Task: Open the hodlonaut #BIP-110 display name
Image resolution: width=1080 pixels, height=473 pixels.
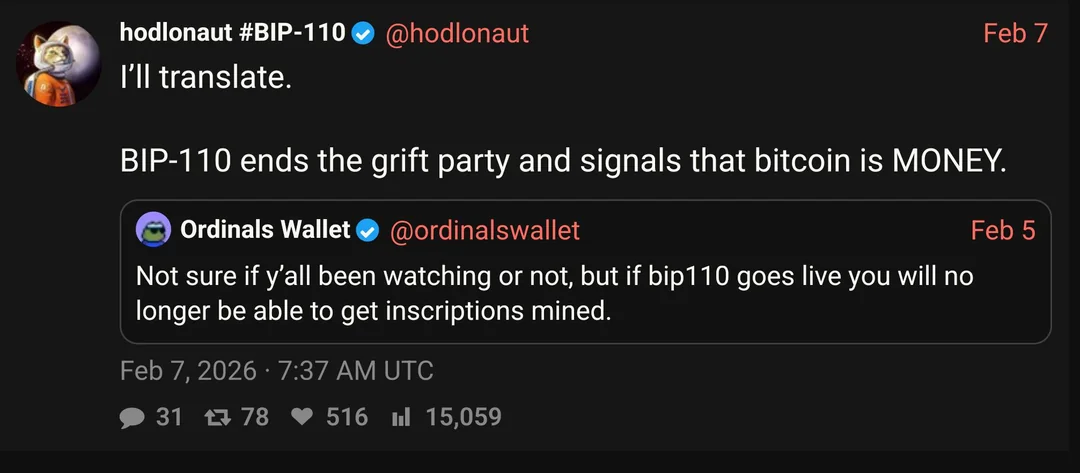Action: 232,33
